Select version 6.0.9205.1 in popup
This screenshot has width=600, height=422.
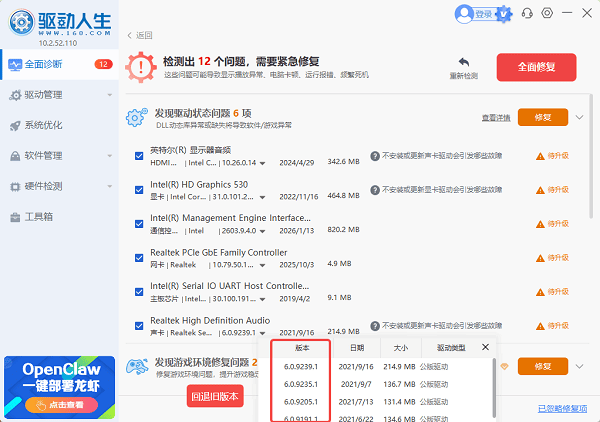click(x=301, y=402)
